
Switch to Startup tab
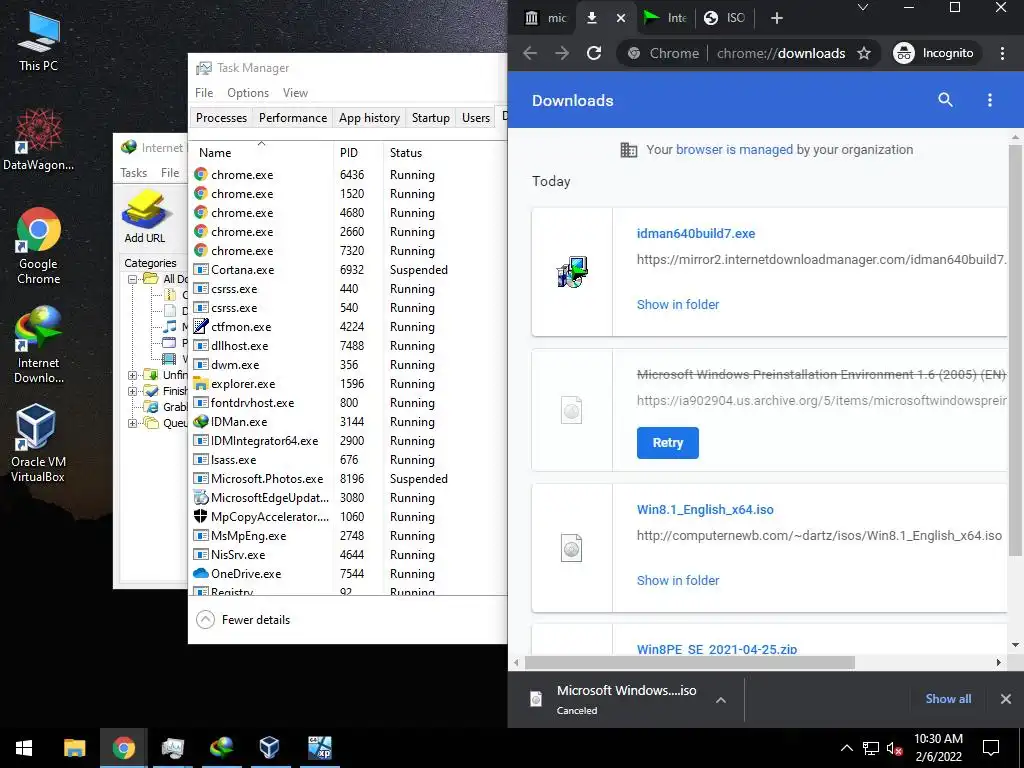click(x=430, y=118)
